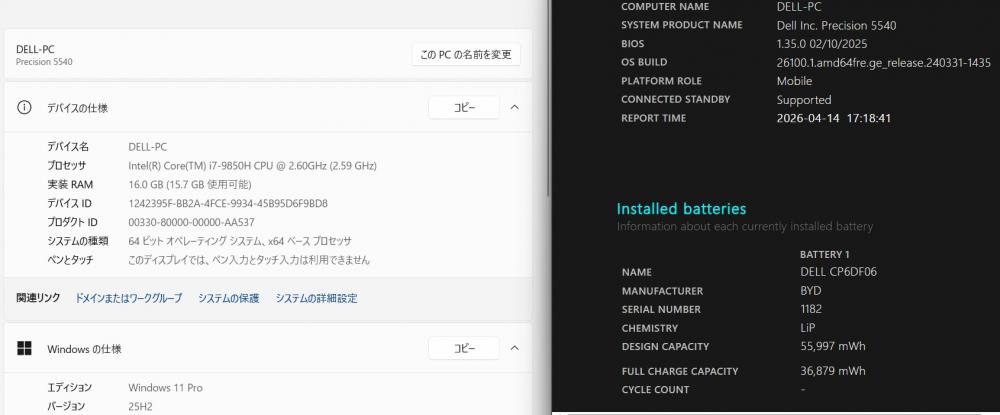
Task: Click the CYCLE COUNT label
Action: [x=655, y=390]
